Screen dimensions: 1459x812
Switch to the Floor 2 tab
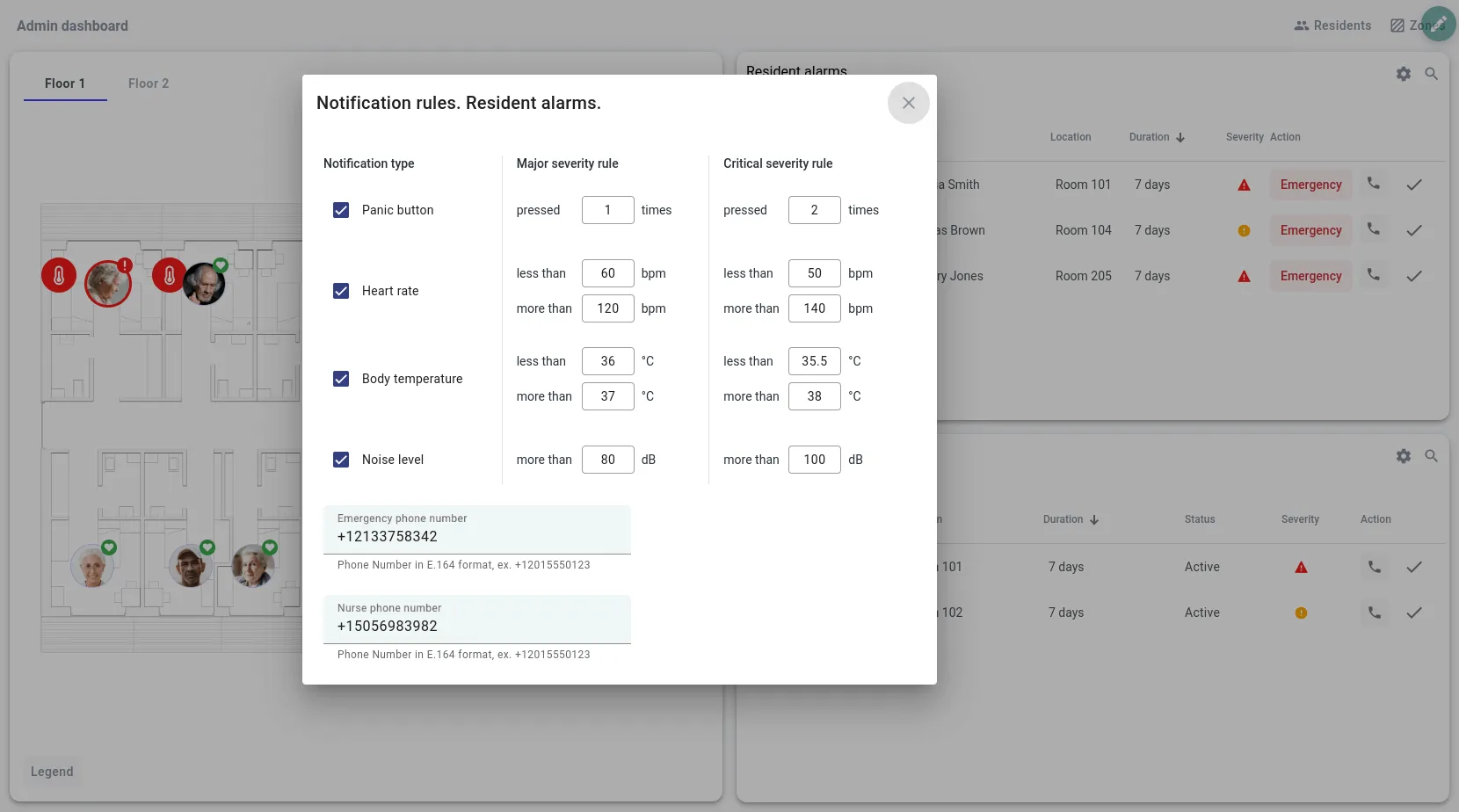[148, 83]
